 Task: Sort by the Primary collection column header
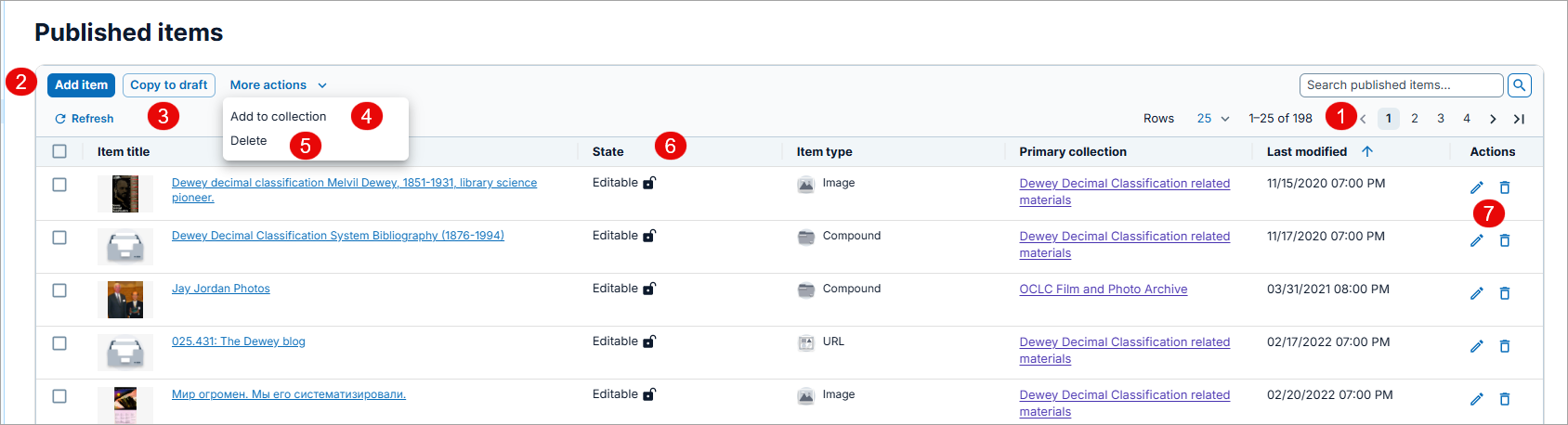[1073, 151]
